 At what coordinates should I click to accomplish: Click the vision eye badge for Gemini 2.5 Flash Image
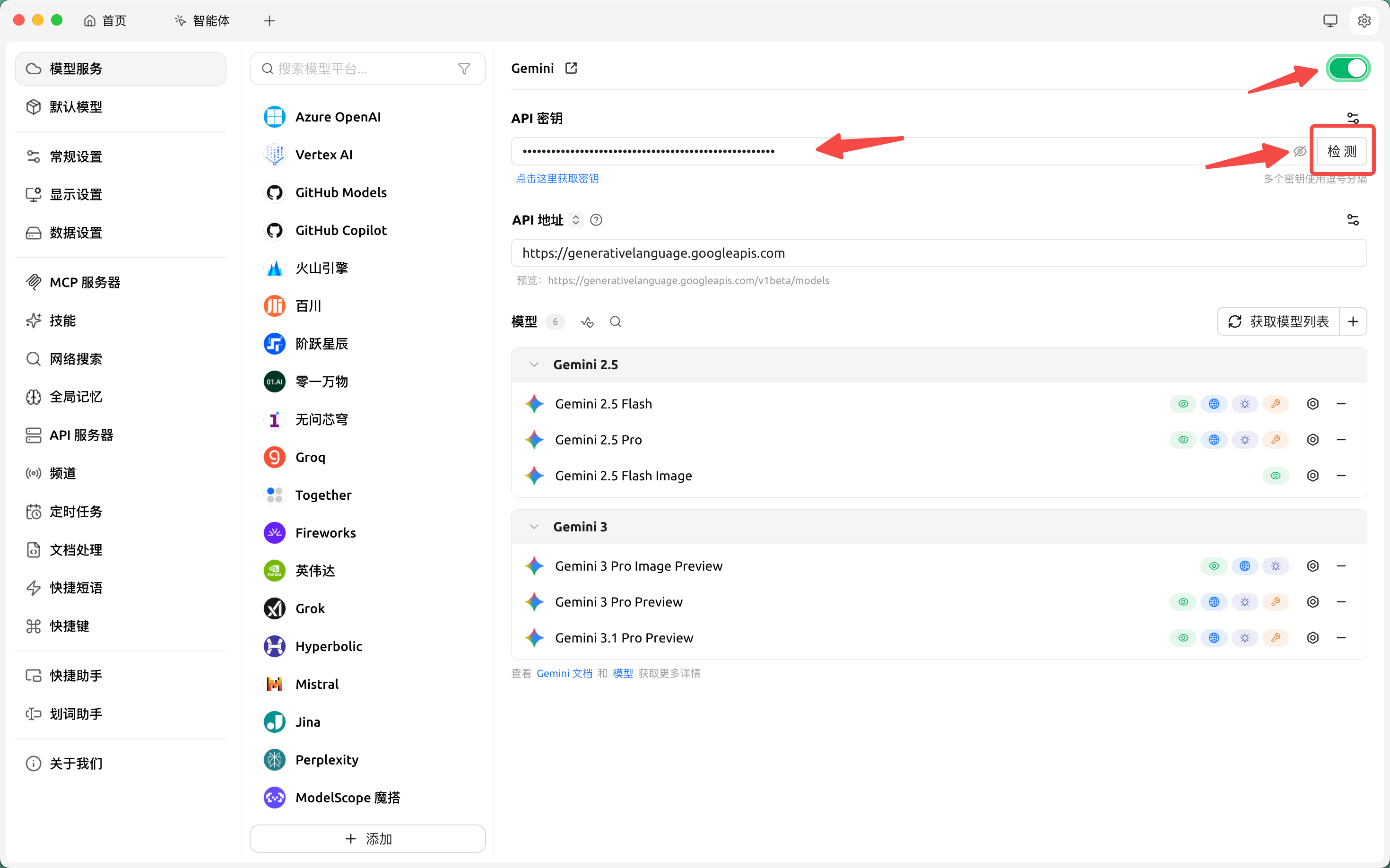pos(1275,476)
